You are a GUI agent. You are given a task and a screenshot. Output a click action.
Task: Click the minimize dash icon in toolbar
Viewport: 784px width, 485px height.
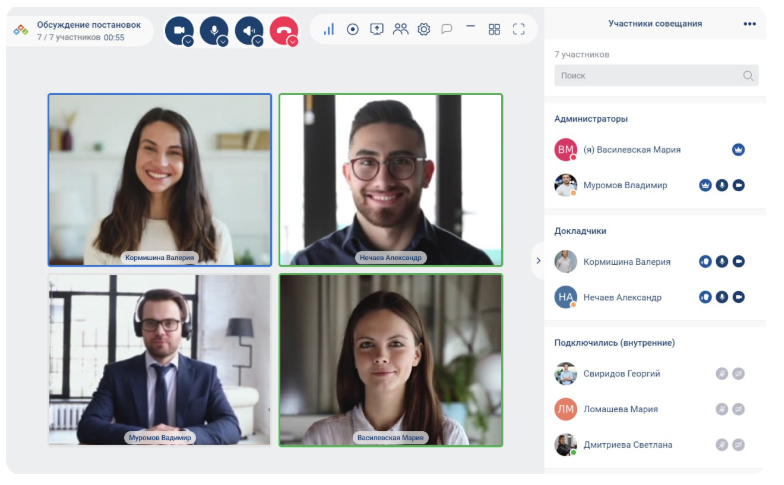(x=470, y=26)
